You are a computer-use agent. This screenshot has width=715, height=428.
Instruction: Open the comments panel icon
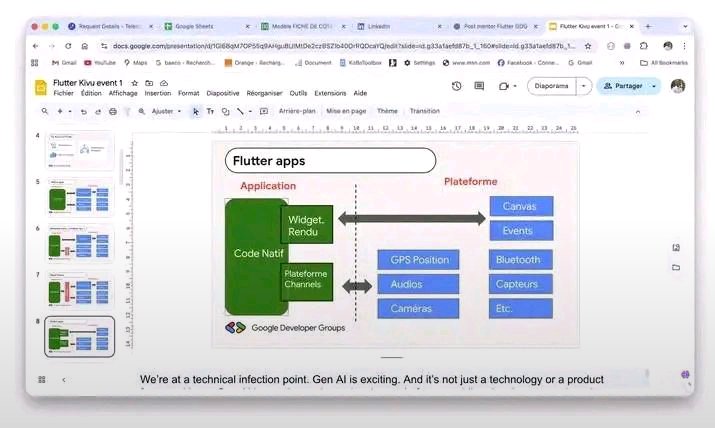(x=479, y=86)
